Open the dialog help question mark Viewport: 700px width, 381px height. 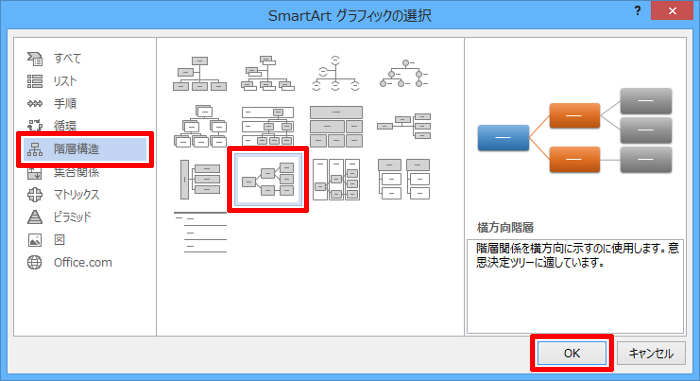pyautogui.click(x=638, y=11)
